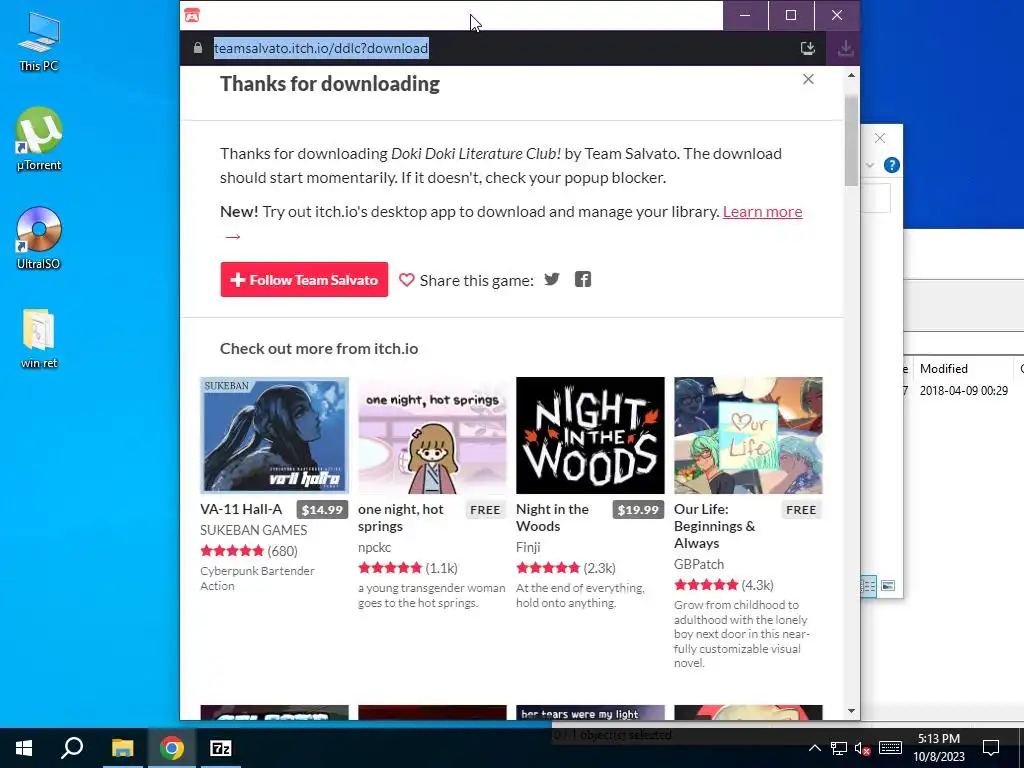
Task: Switch to 7-Zip in taskbar
Action: pyautogui.click(x=221, y=748)
